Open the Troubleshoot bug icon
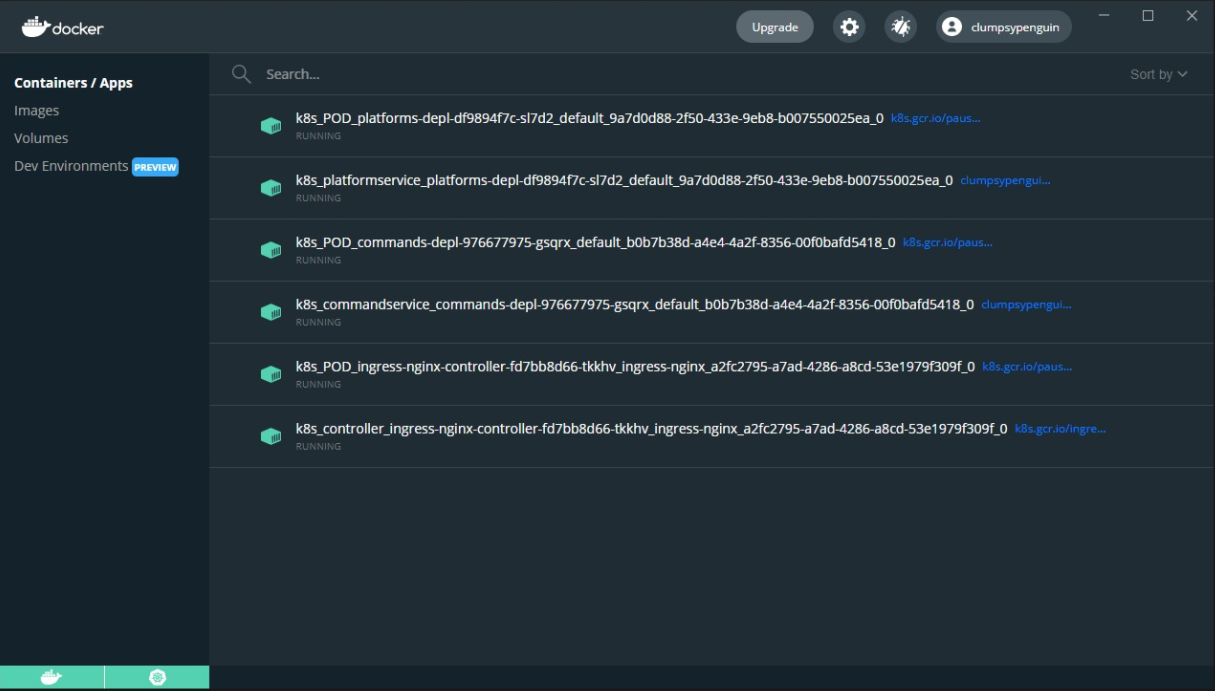This screenshot has width=1215, height=691. [x=901, y=27]
